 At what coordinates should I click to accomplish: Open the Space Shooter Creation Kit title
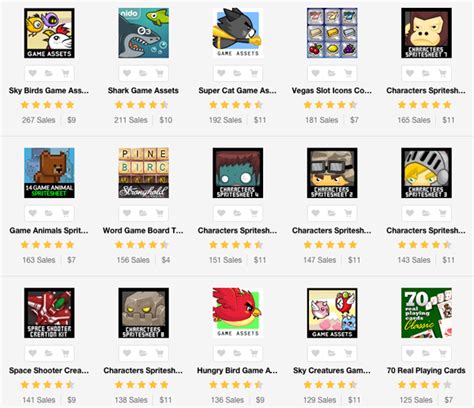point(49,370)
